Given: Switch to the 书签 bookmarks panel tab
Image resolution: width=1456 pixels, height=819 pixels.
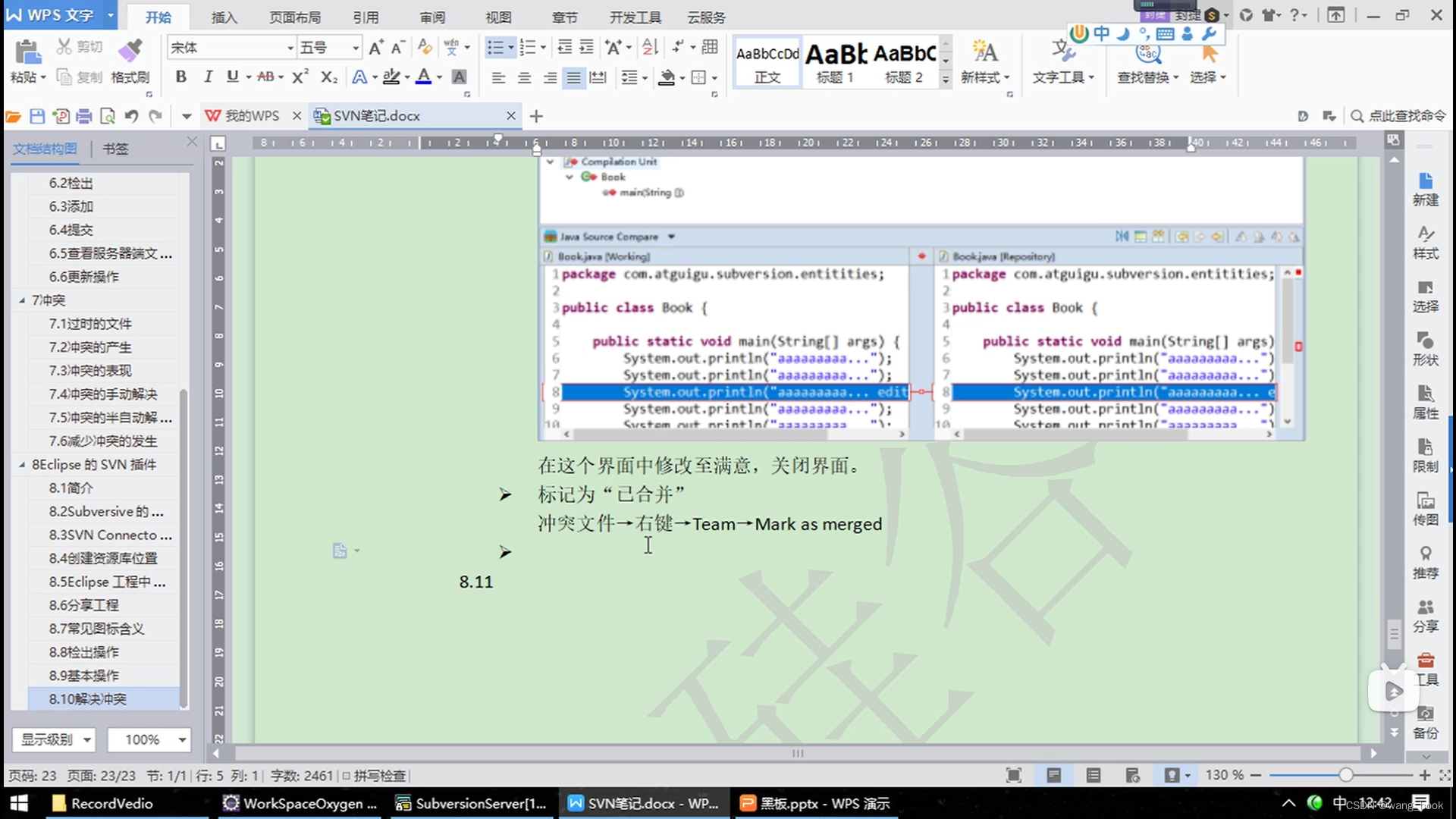Looking at the screenshot, I should 115,149.
